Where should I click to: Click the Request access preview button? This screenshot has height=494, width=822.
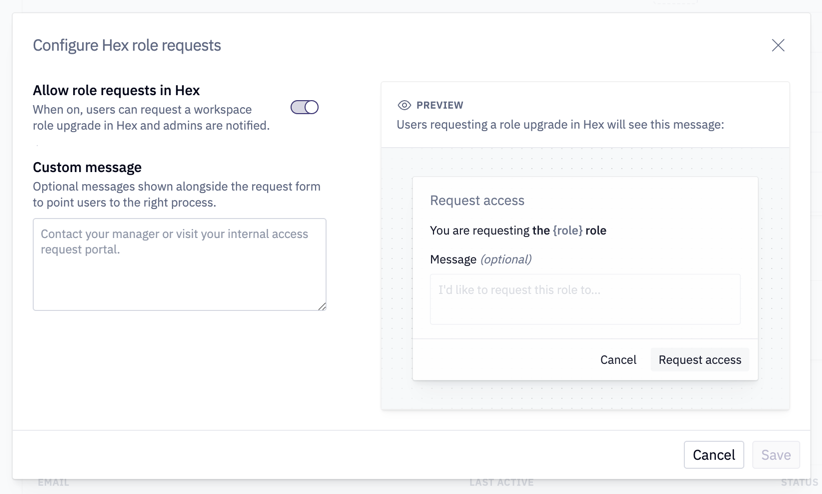point(700,360)
